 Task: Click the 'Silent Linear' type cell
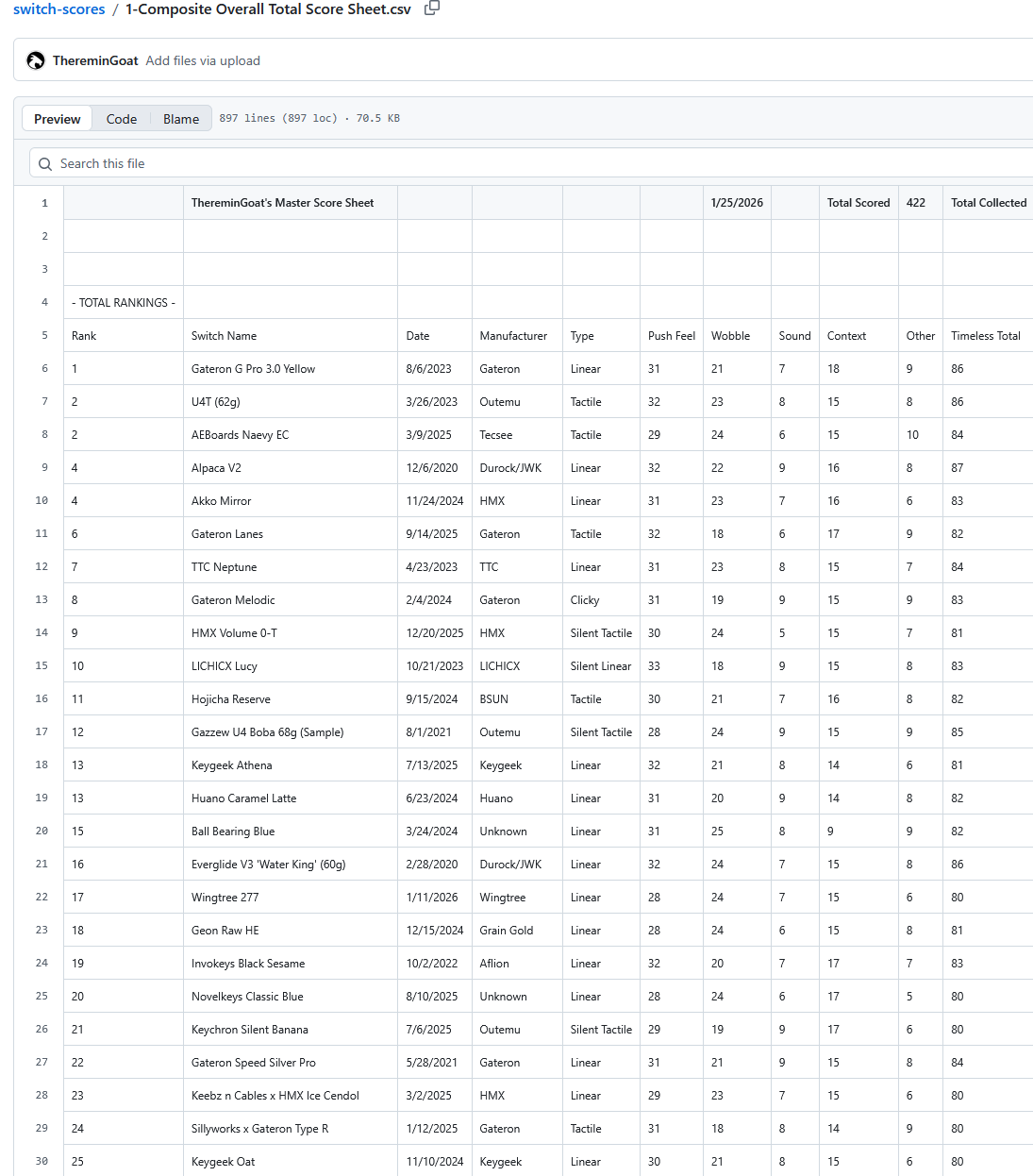601,665
